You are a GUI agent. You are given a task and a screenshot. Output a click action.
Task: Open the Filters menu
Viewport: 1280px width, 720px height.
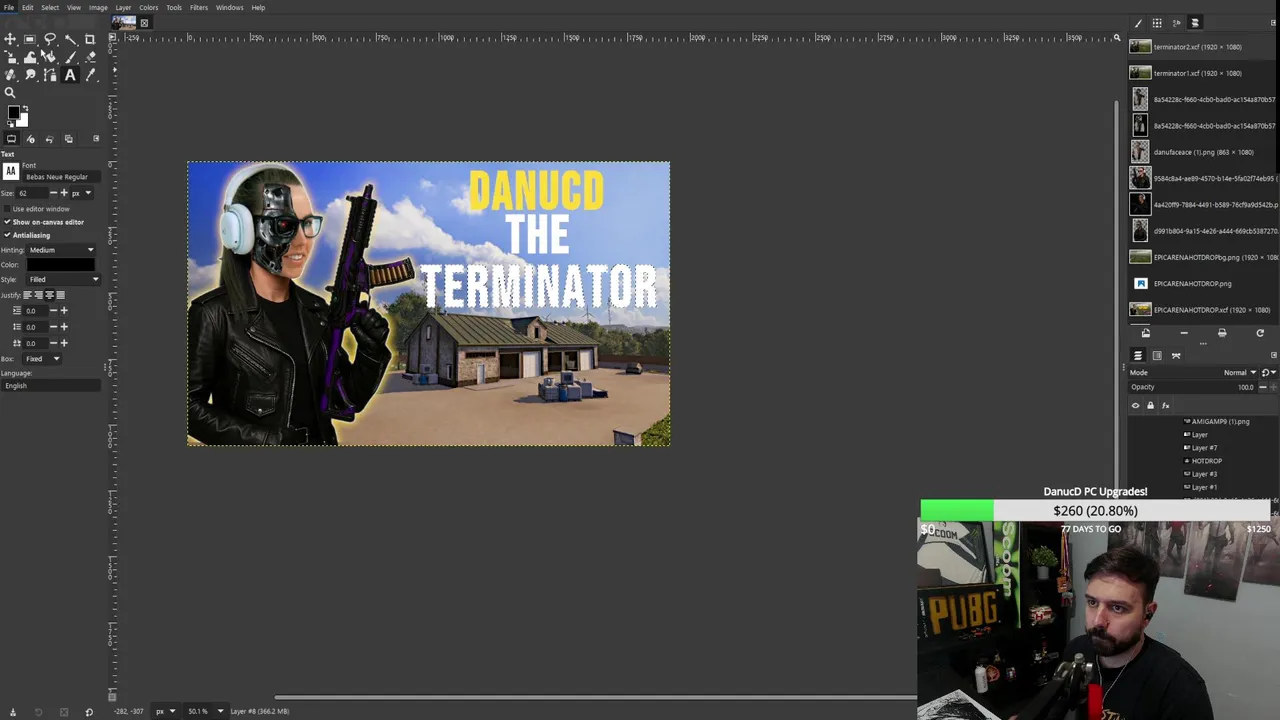pyautogui.click(x=199, y=7)
